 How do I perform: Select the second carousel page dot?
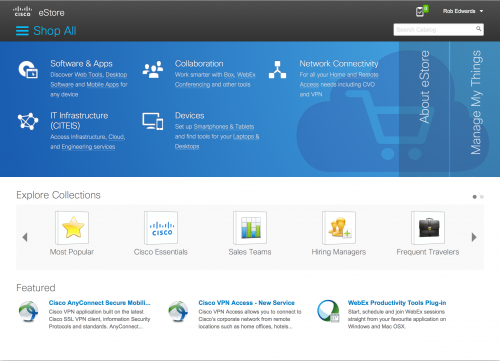pyautogui.click(x=482, y=197)
